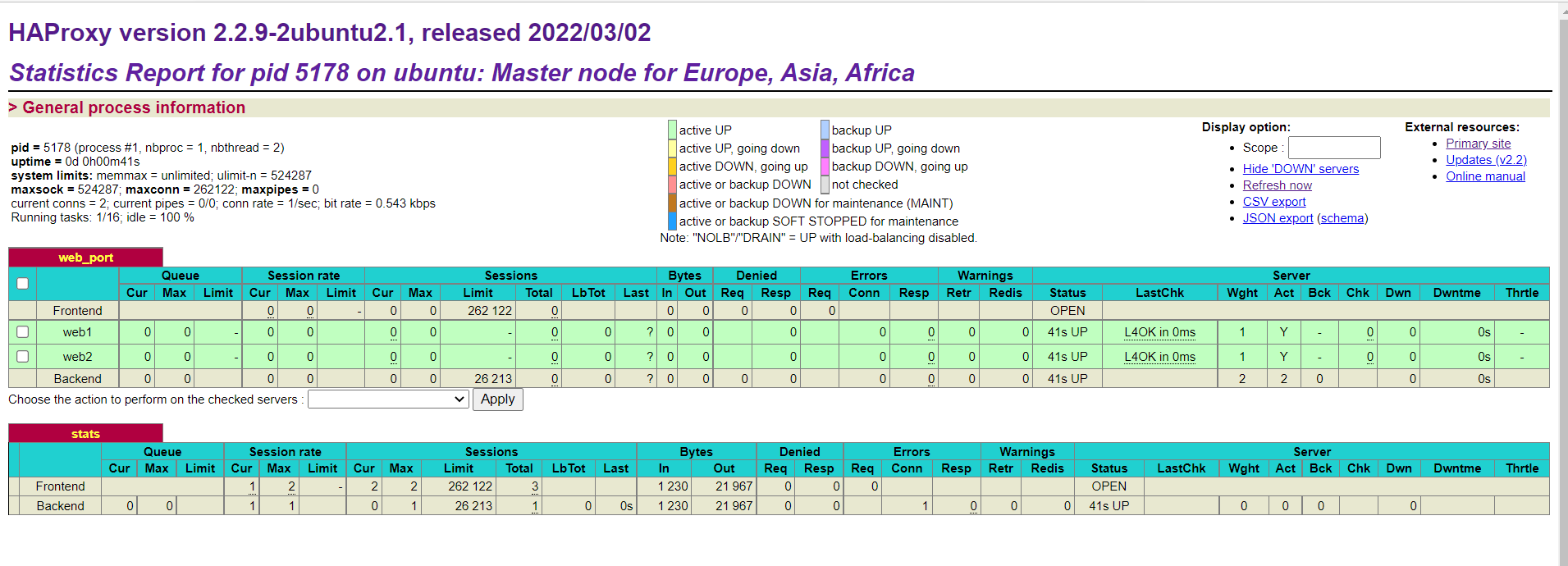This screenshot has height=566, width=1568.
Task: Click the 'backup DOWN, going up' legend swatch
Action: 825,166
